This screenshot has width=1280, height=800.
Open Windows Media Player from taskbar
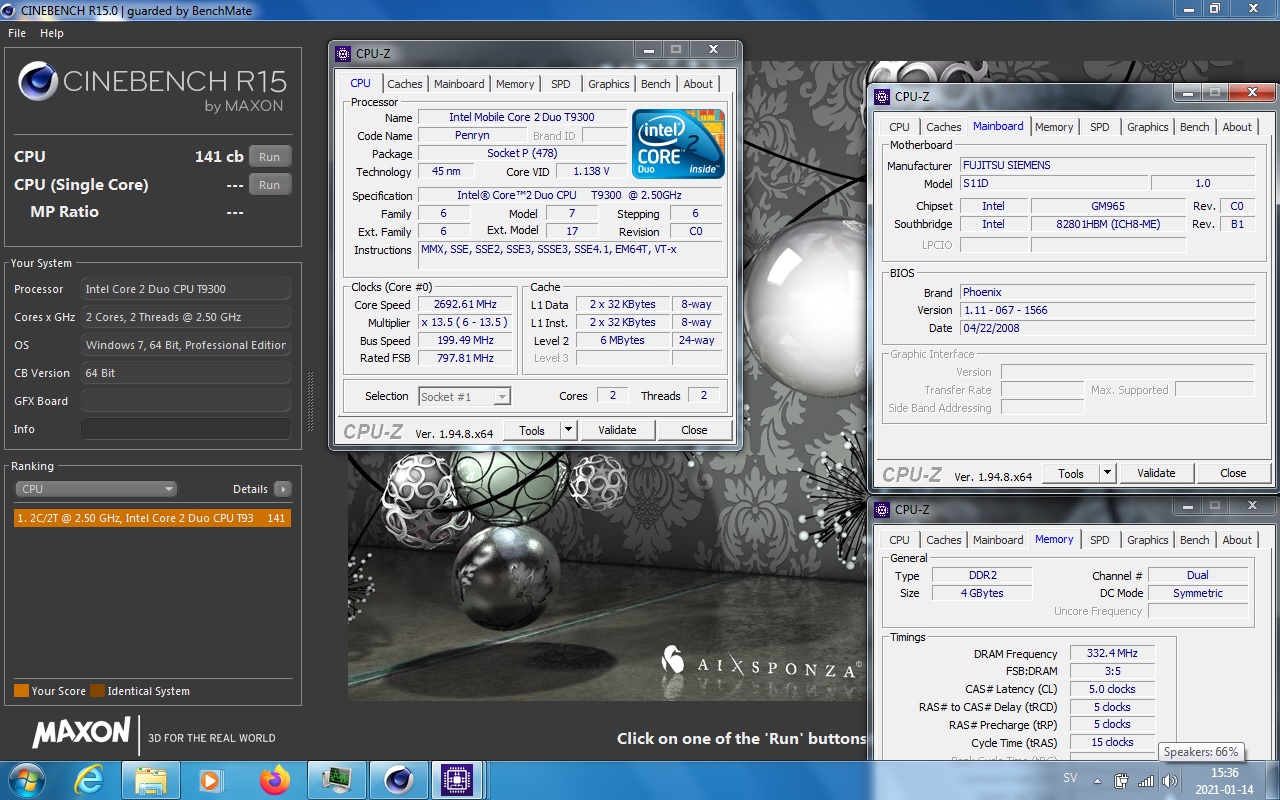(x=211, y=780)
